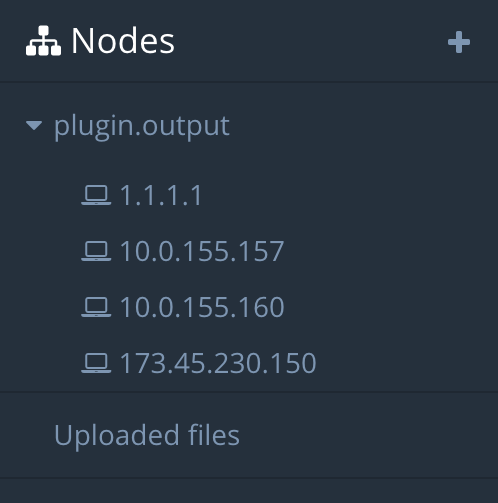Toggle the triangle next to plugin.output
Image resolution: width=498 pixels, height=503 pixels.
[34, 126]
